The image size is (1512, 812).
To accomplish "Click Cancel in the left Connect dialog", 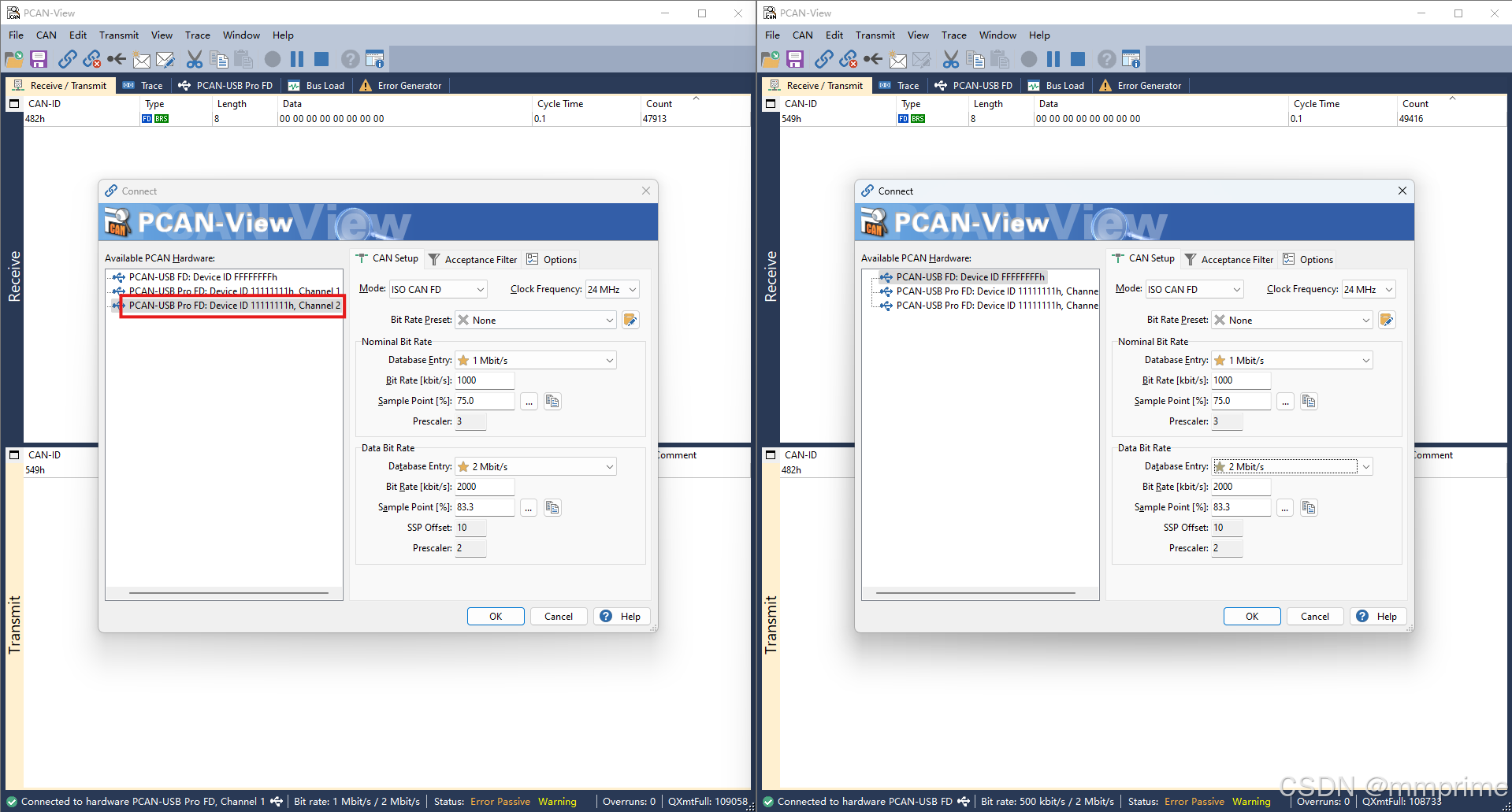I will 559,616.
